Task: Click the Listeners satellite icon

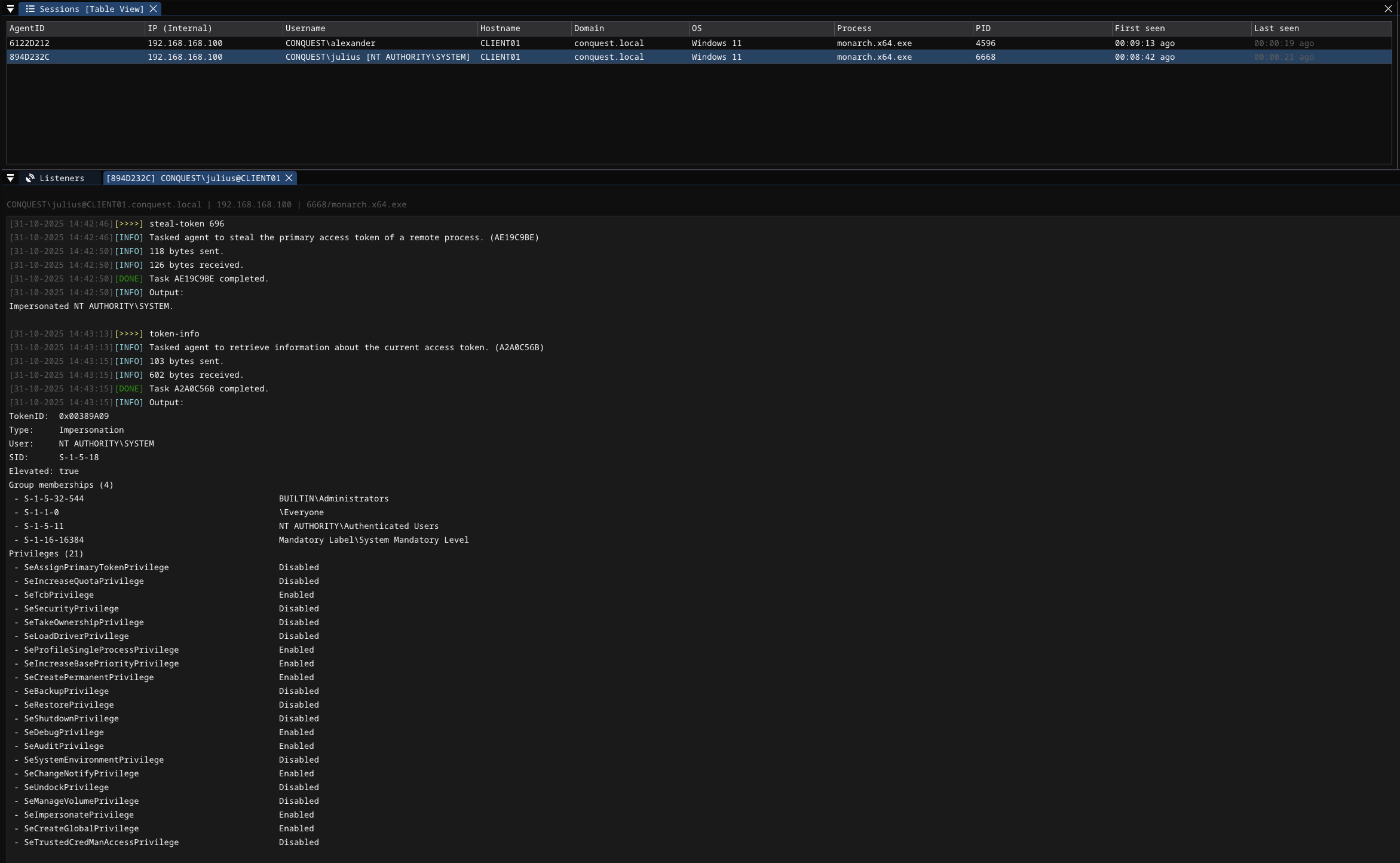Action: coord(30,178)
